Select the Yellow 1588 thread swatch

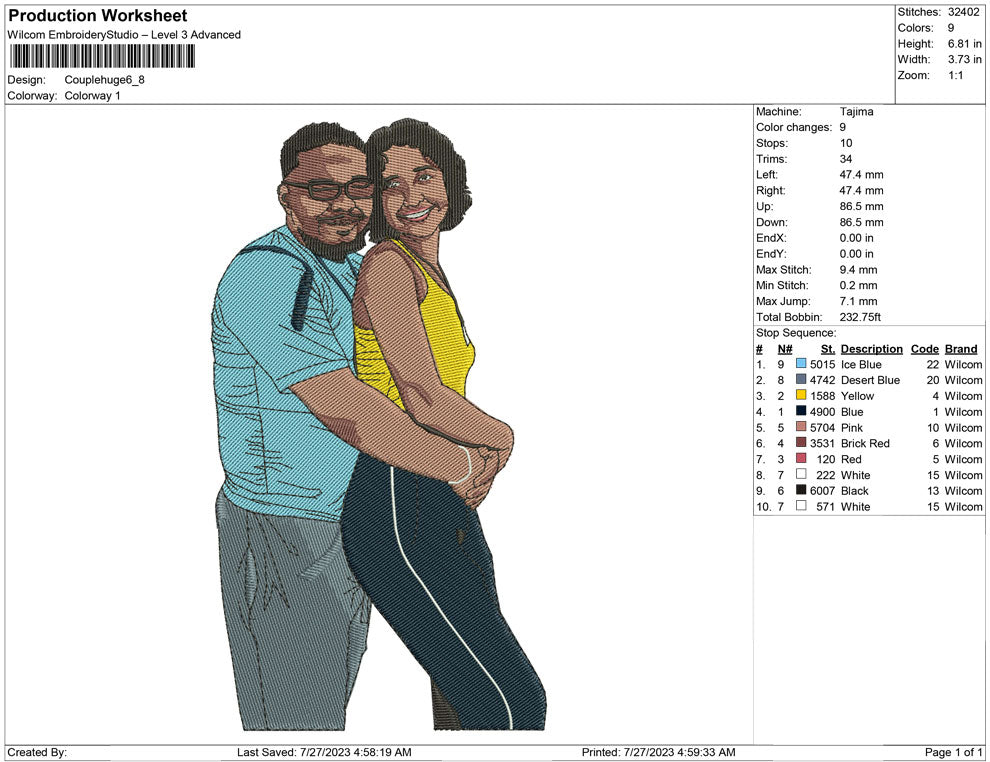pyautogui.click(x=799, y=396)
